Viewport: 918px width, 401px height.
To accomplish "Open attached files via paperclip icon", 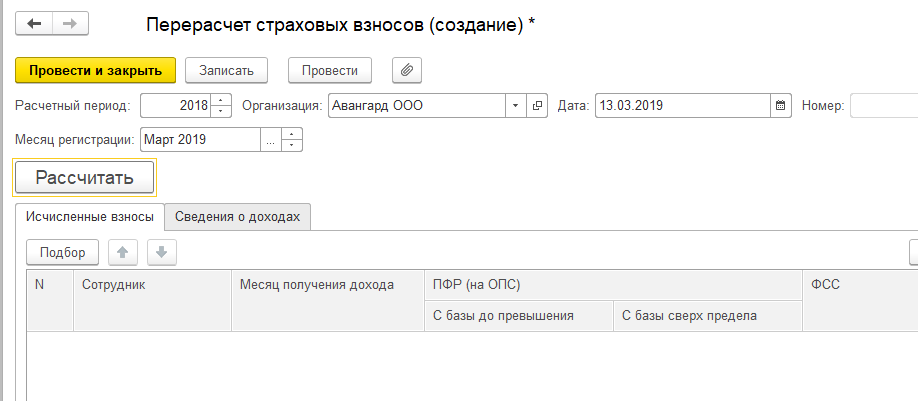I will [x=407, y=70].
